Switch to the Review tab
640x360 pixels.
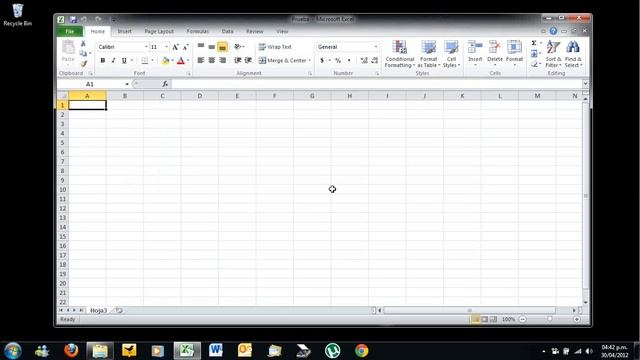click(x=254, y=31)
